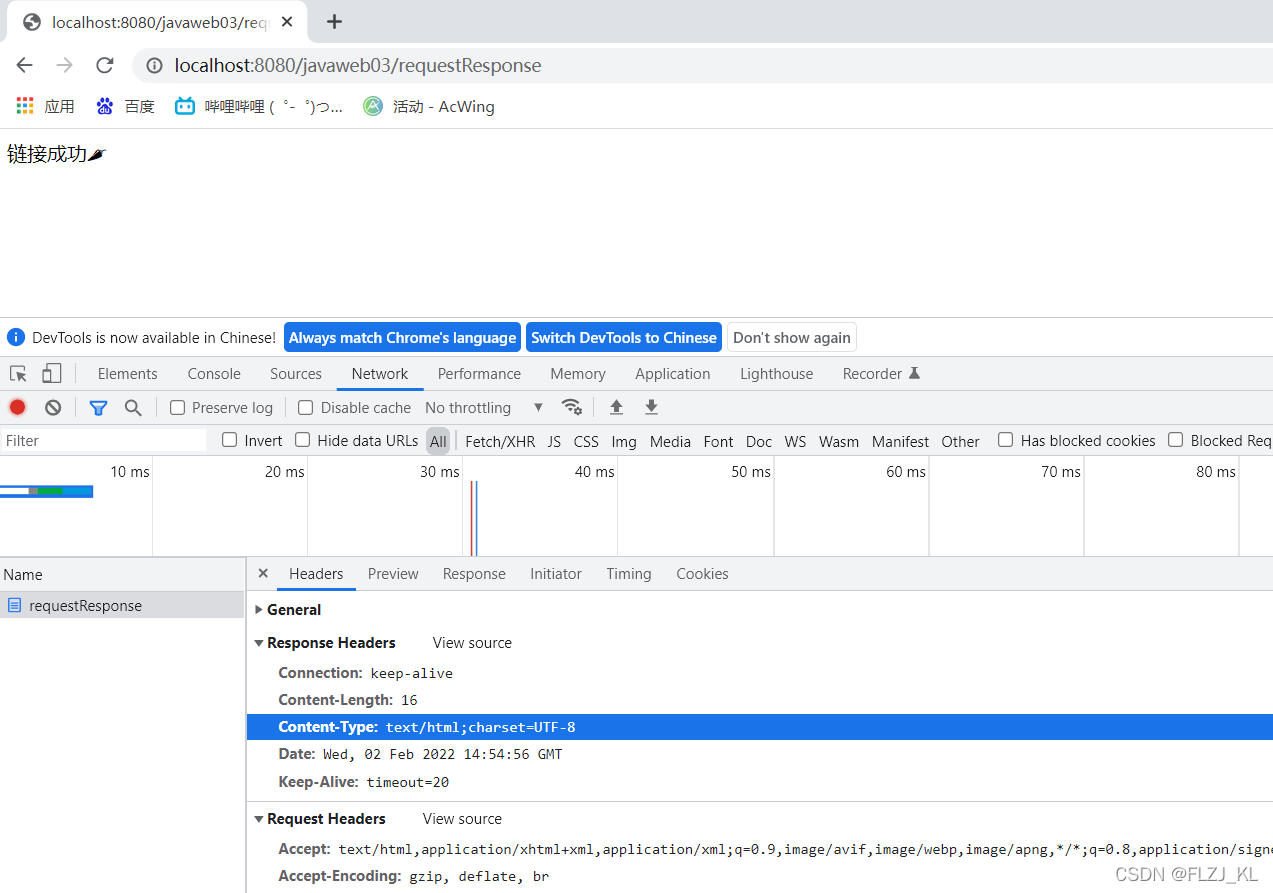1273x893 pixels.
Task: Switch to the Elements panel
Action: (127, 373)
